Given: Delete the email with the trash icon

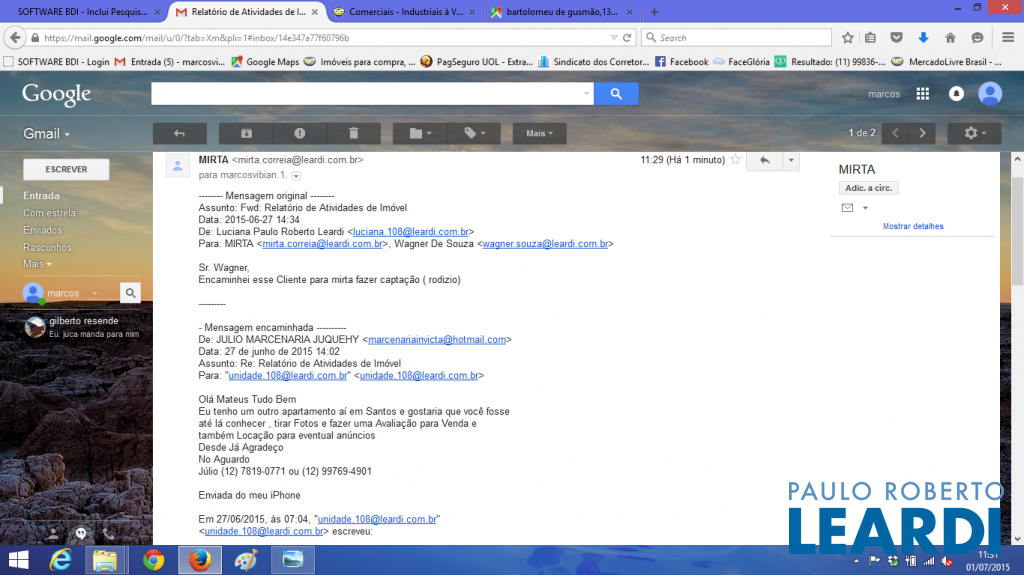Looking at the screenshot, I should [x=353, y=133].
